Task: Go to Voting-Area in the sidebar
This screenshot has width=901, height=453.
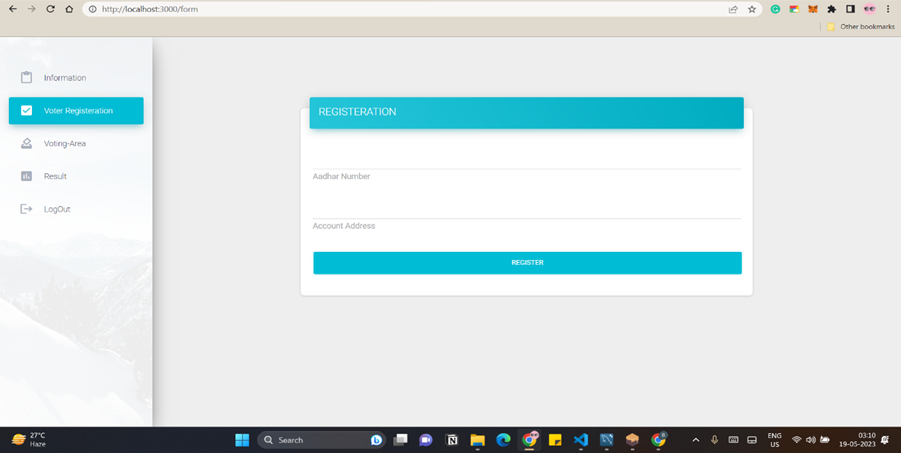Action: click(76, 143)
